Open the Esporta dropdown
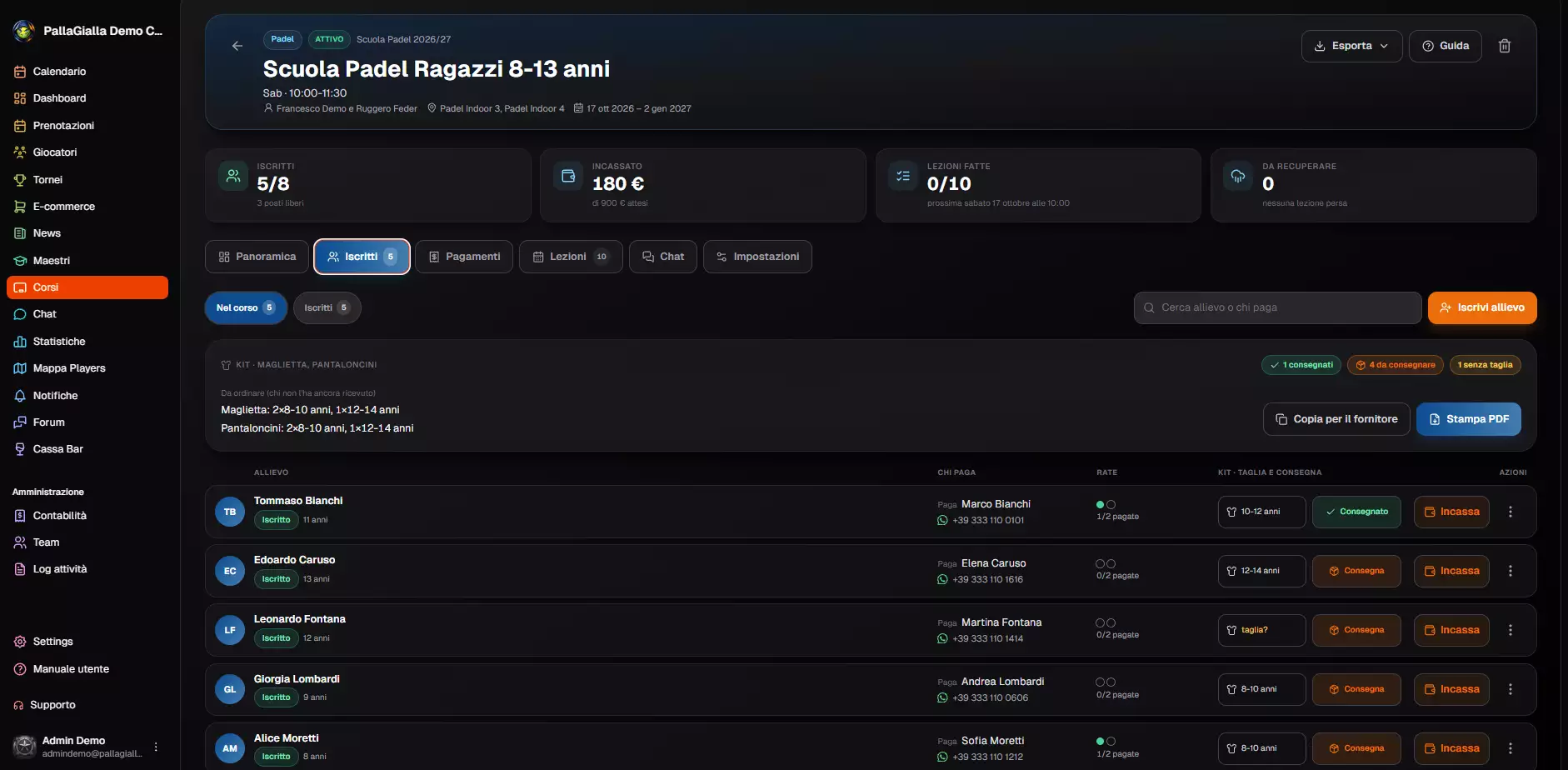This screenshot has height=770, width=1568. click(x=1351, y=46)
